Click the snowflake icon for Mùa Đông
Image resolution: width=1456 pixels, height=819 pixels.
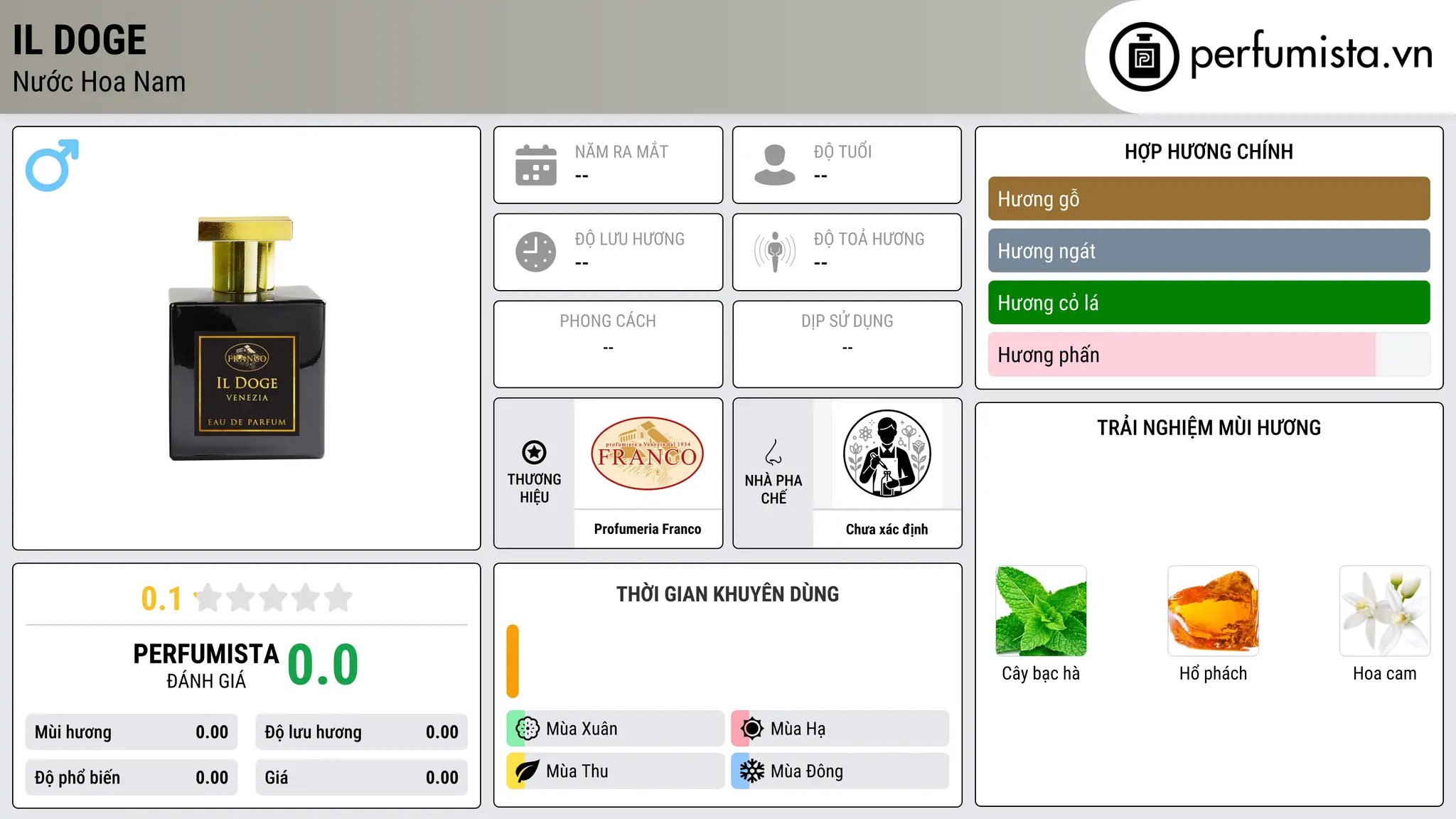click(752, 771)
